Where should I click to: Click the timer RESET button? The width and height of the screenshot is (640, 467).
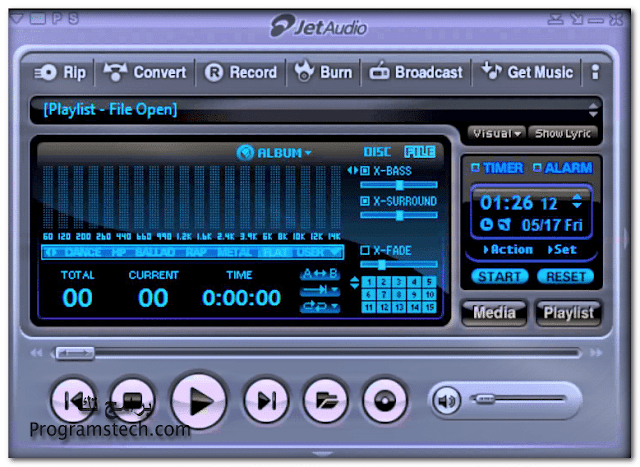[x=565, y=276]
